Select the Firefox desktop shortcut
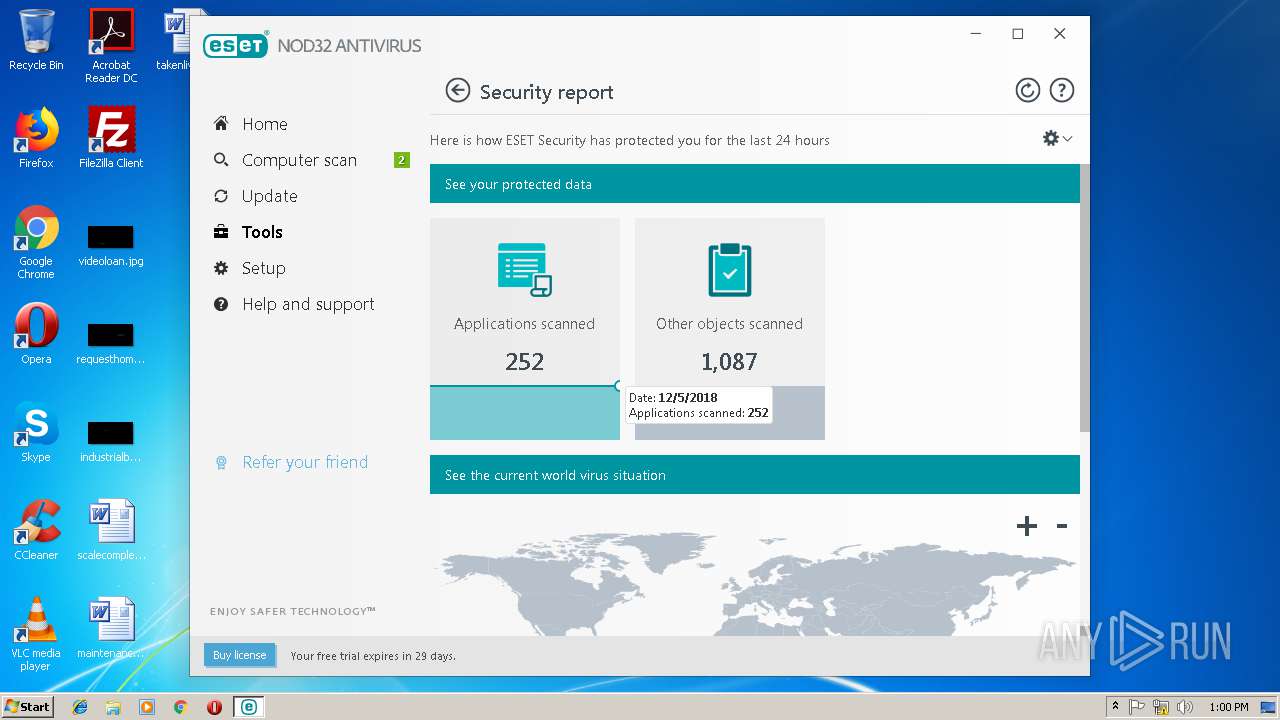The height and width of the screenshot is (720, 1280). [36, 138]
